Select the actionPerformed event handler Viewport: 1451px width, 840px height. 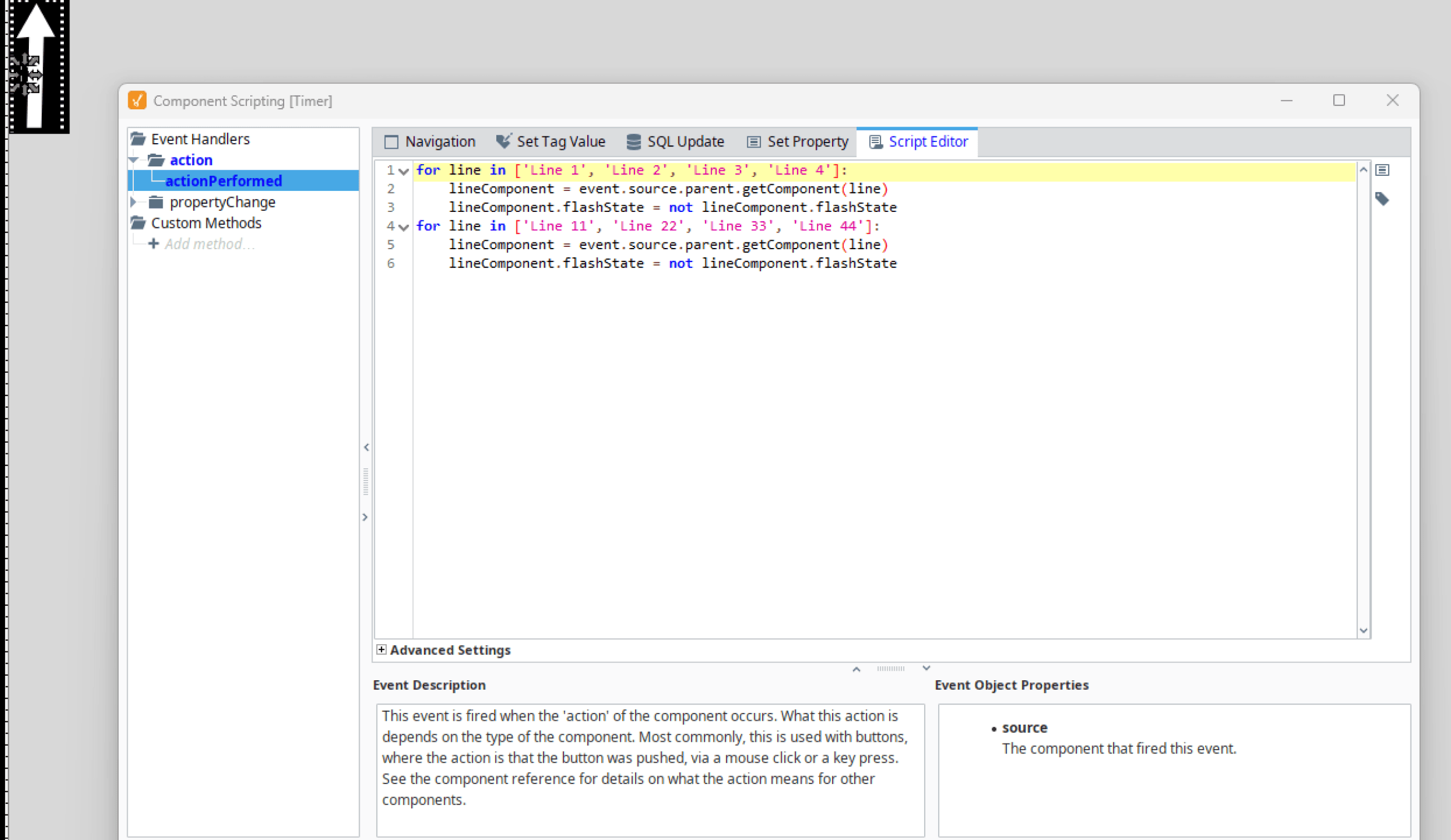223,181
